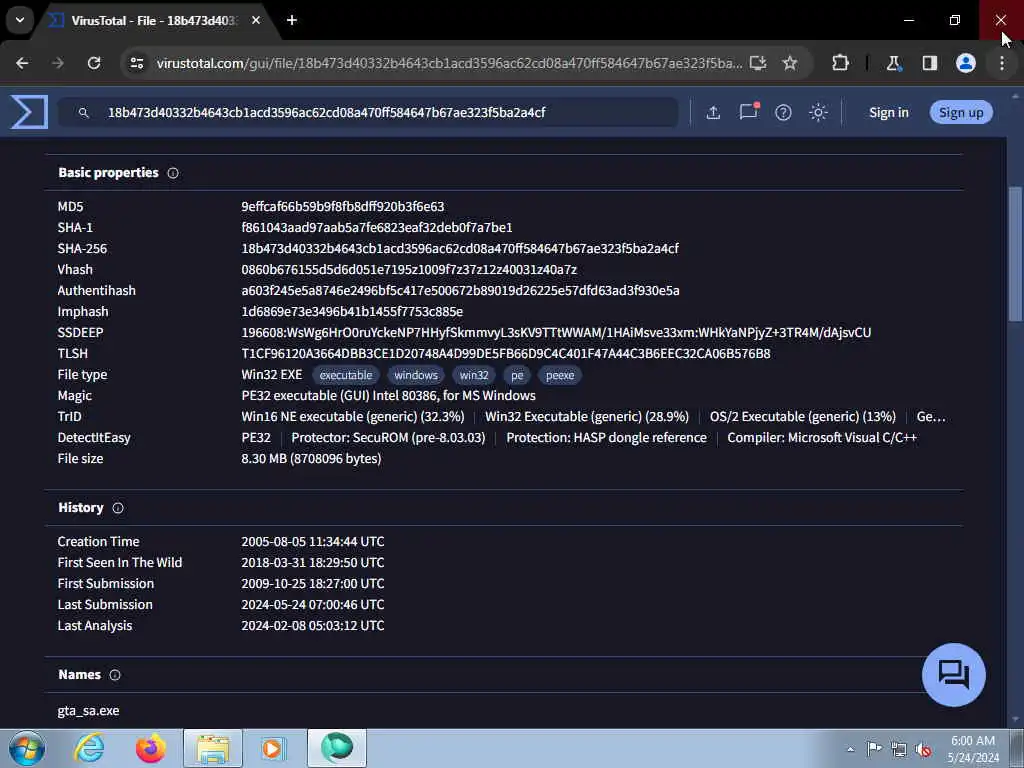Click the muted volume tray icon
Screen dimensions: 1024x768
pos(923,750)
